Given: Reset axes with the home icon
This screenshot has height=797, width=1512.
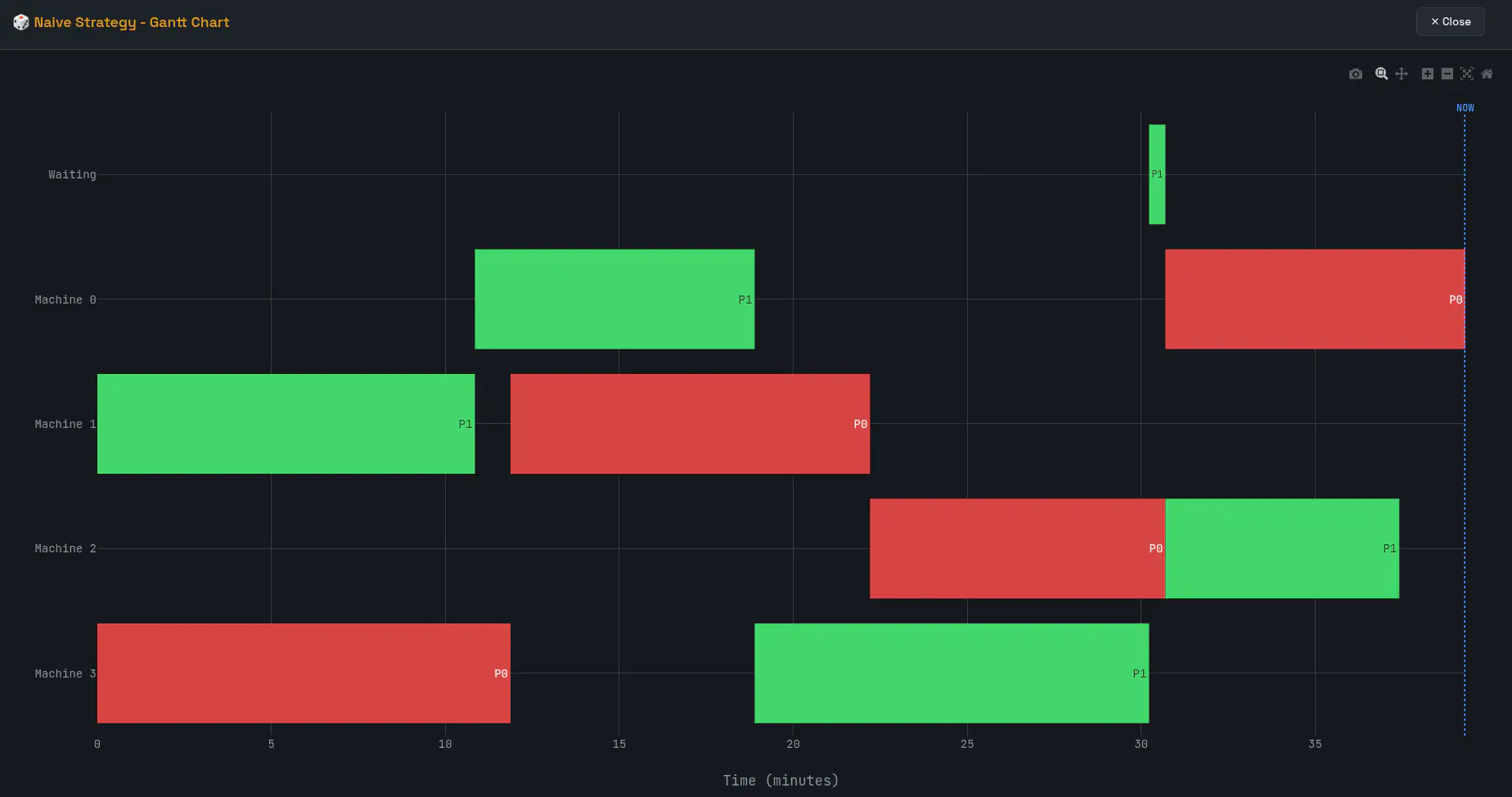Looking at the screenshot, I should pyautogui.click(x=1487, y=74).
